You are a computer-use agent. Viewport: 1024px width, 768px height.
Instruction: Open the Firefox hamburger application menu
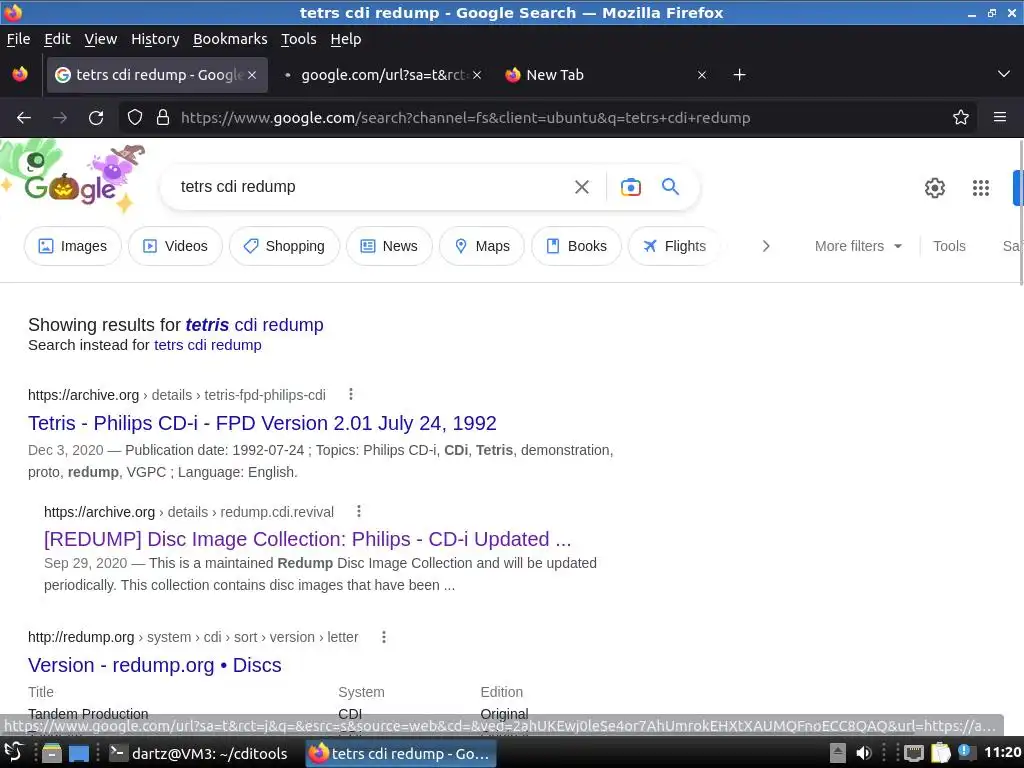coord(1000,118)
